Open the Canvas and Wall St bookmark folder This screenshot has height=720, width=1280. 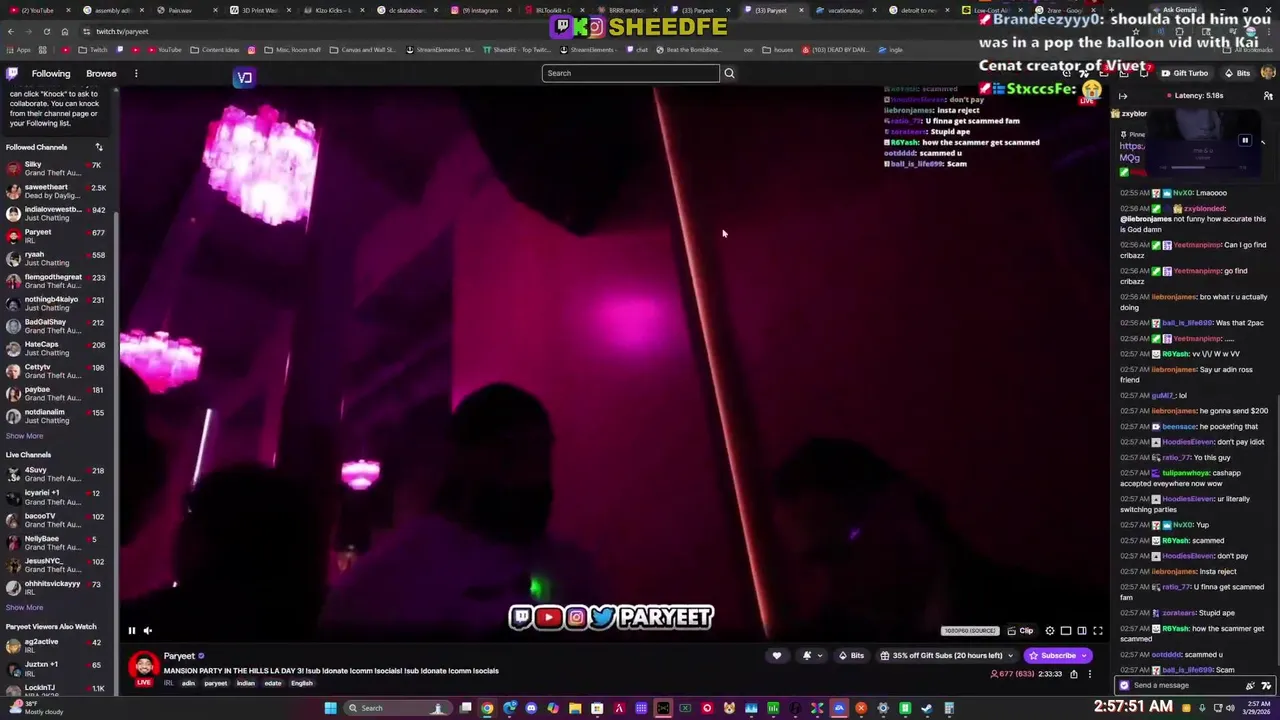[x=362, y=50]
